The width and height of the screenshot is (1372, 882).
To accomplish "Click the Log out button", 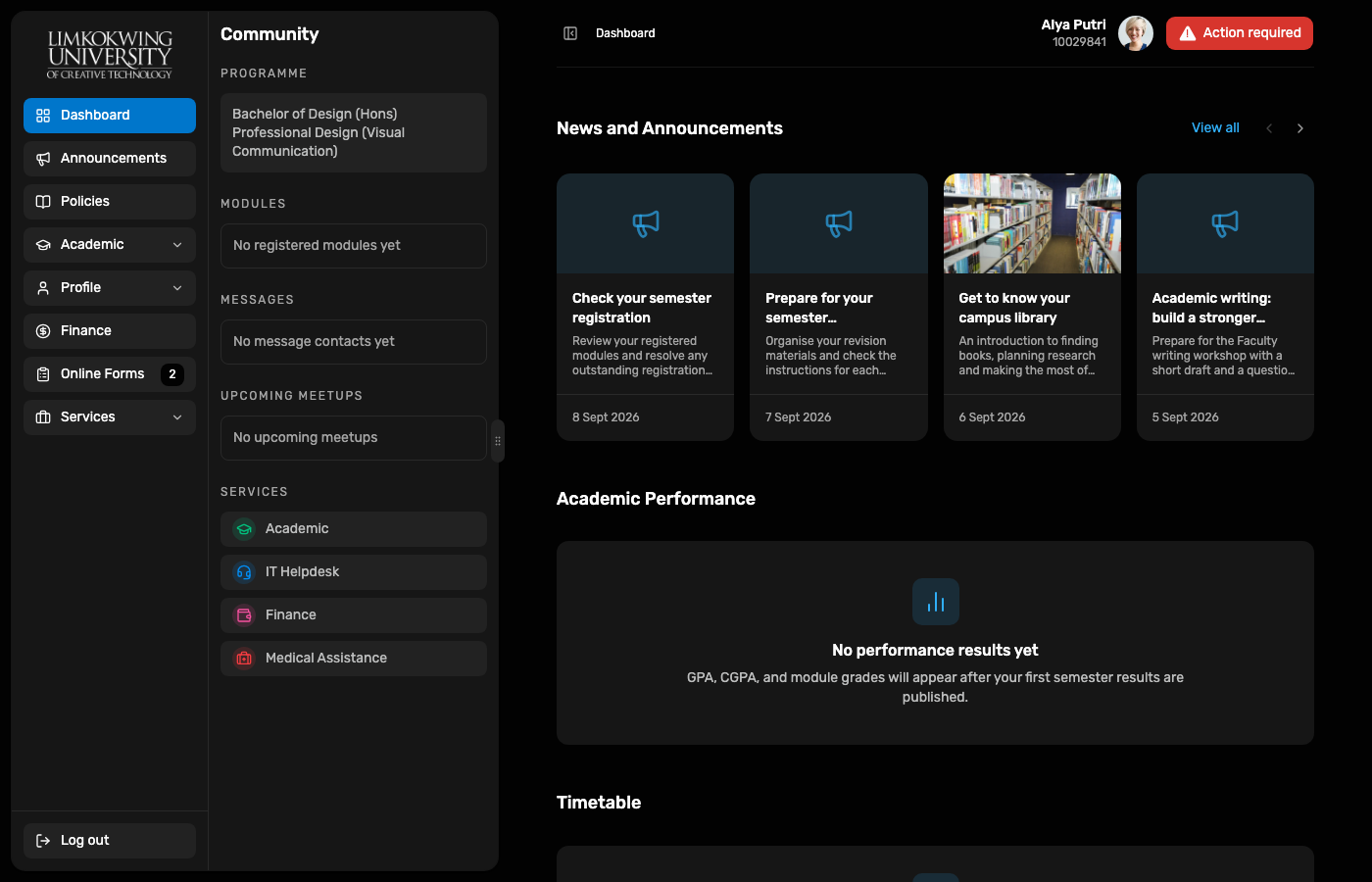I will pyautogui.click(x=110, y=841).
